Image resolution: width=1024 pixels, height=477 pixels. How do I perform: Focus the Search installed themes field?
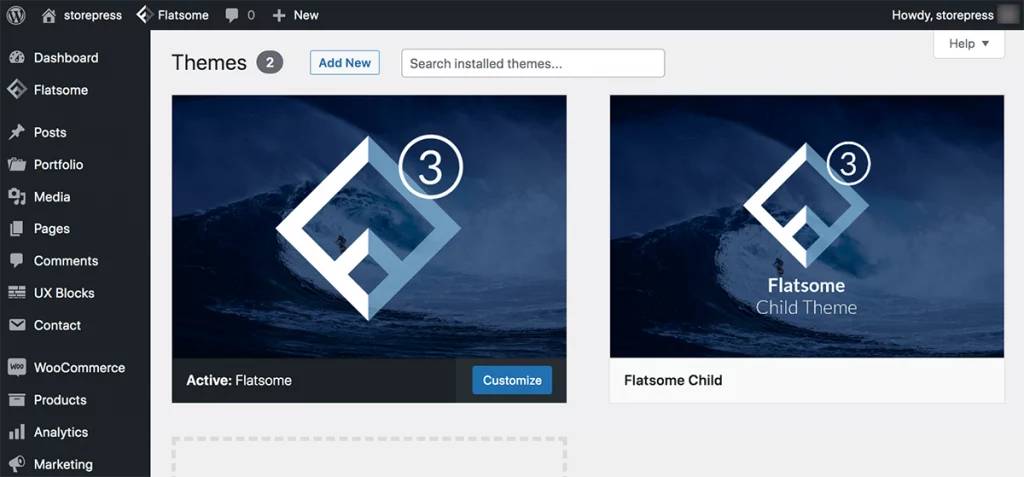533,63
